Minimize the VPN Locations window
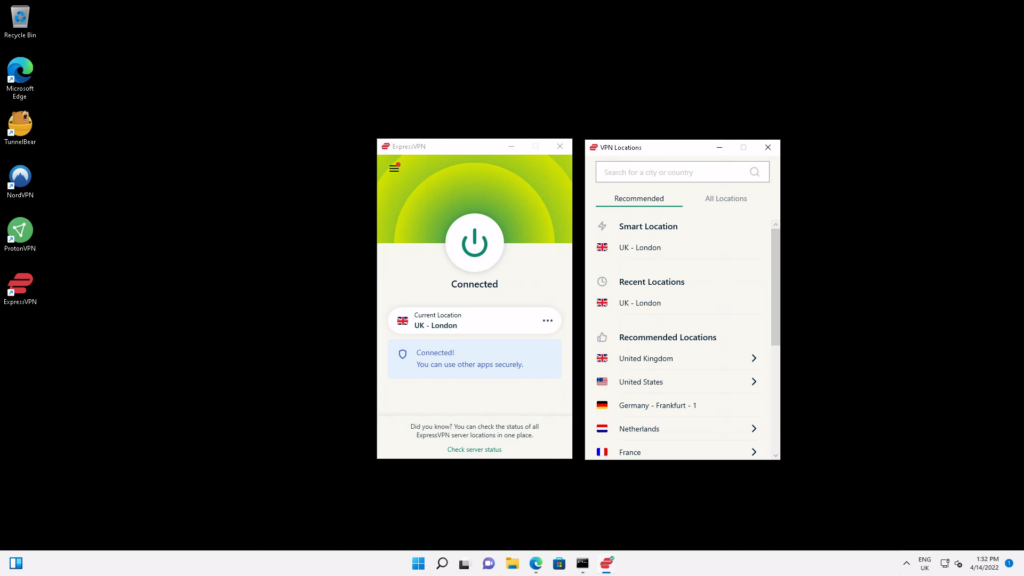Viewport: 1024px width, 576px height. (x=719, y=148)
